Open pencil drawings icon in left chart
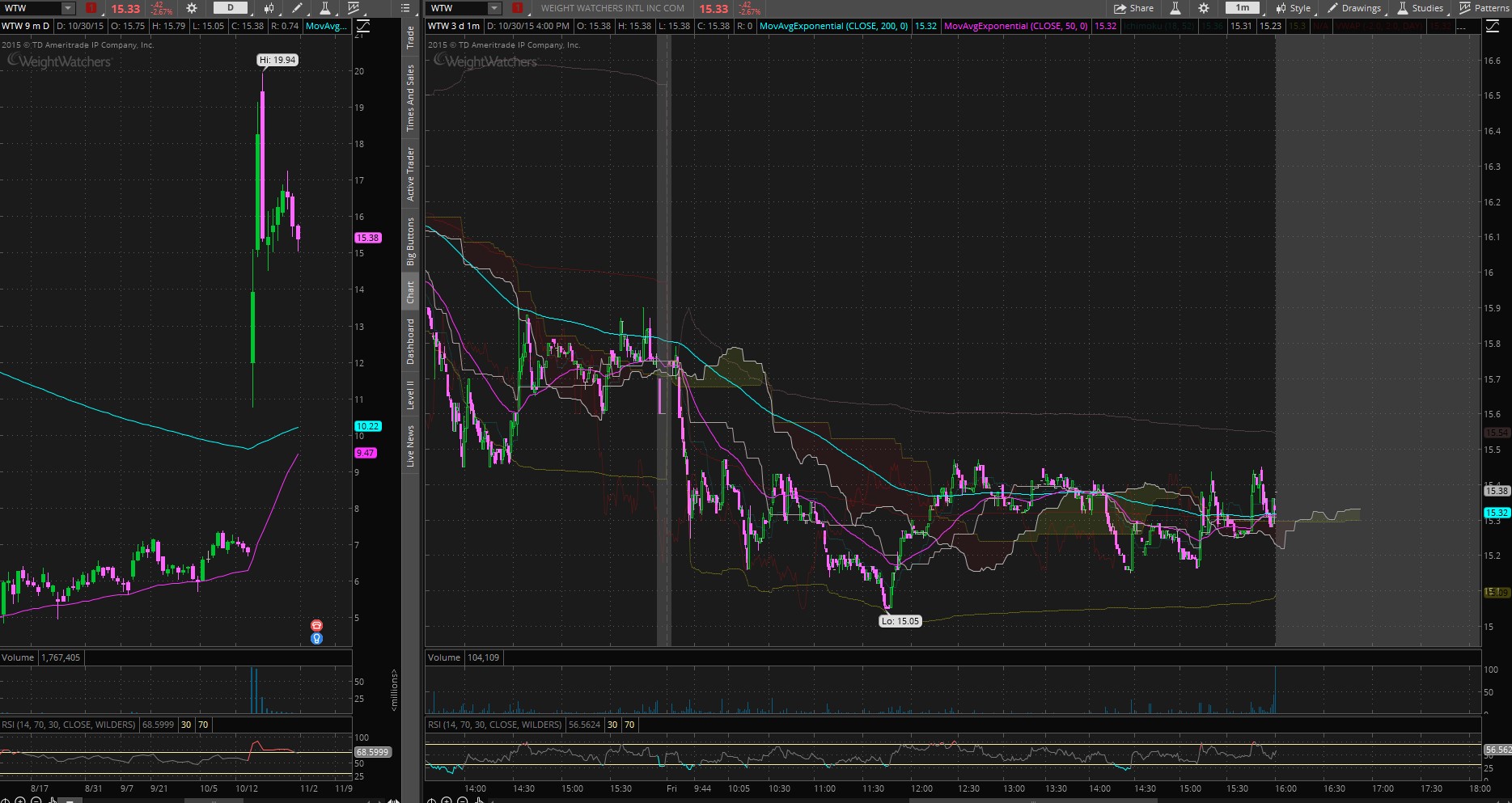Viewport: 1512px width, 803px height. (298, 8)
